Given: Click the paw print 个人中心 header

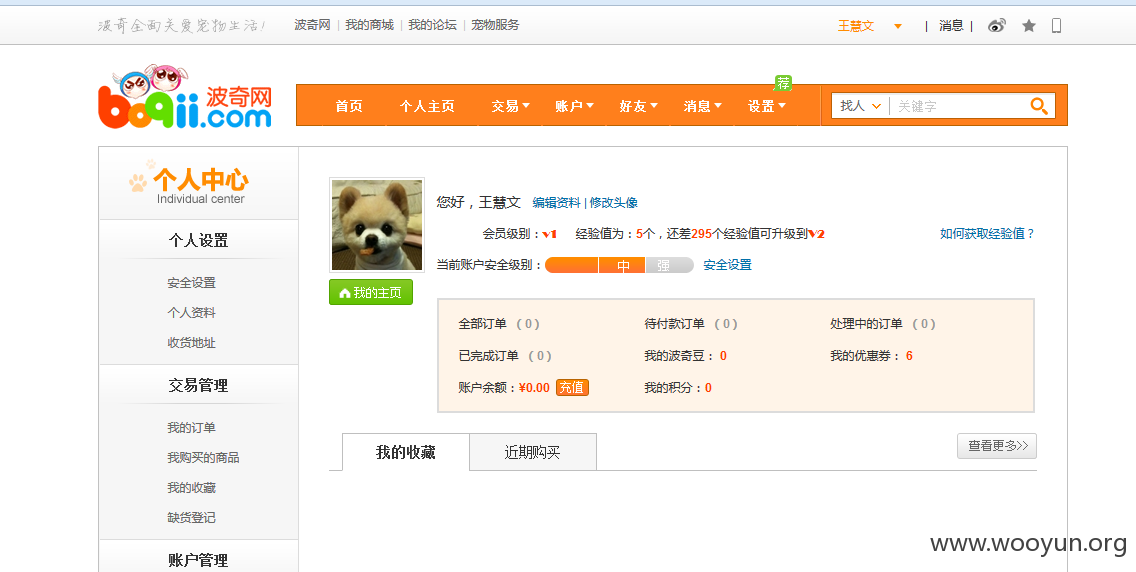Looking at the screenshot, I should [x=189, y=183].
